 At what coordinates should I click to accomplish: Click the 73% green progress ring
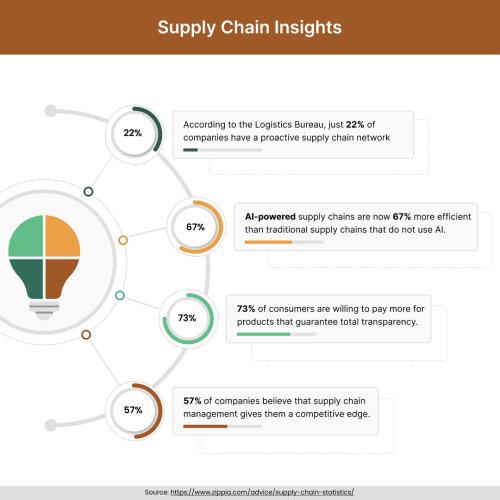(x=188, y=318)
